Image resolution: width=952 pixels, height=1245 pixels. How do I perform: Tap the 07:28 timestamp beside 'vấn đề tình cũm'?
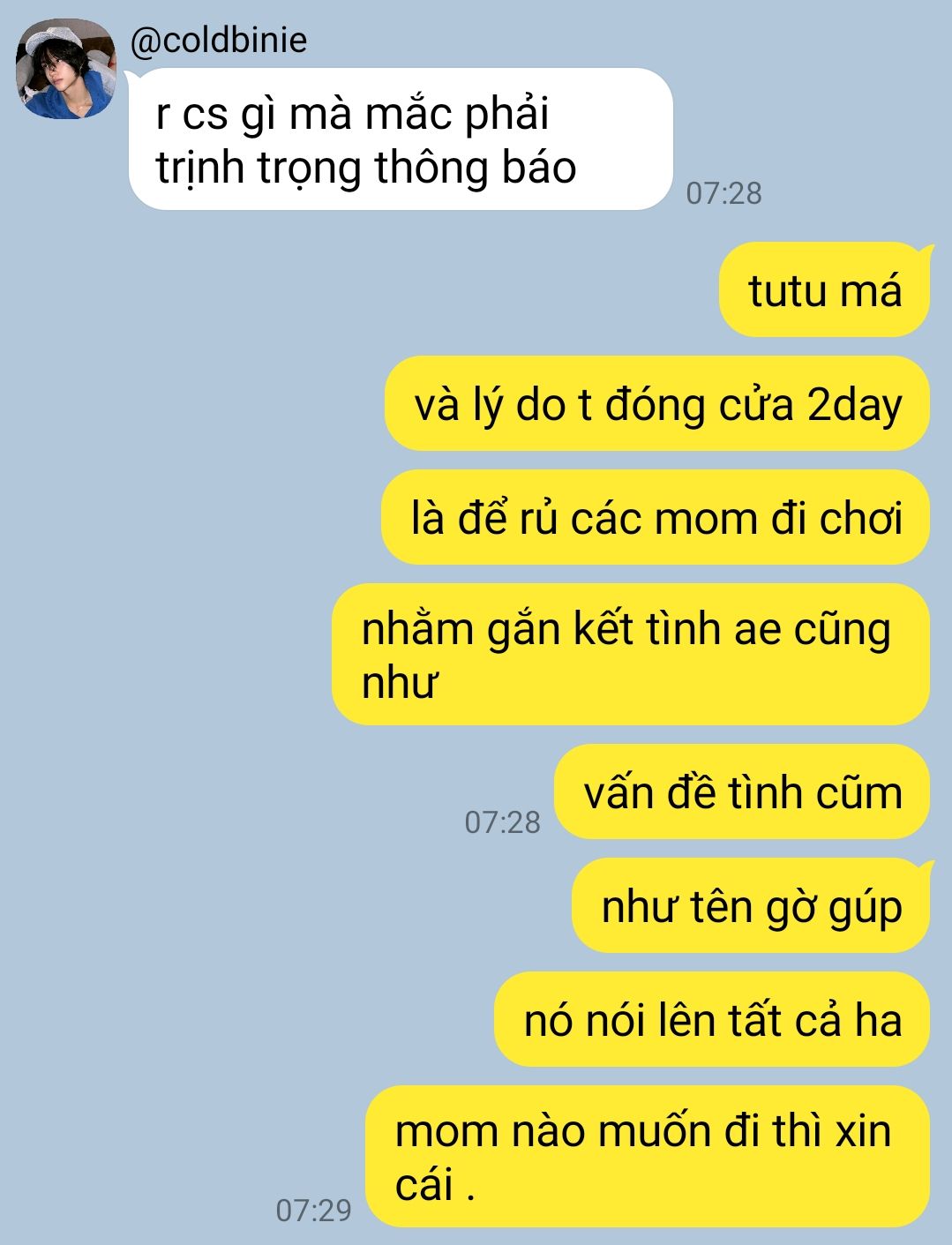[x=502, y=822]
